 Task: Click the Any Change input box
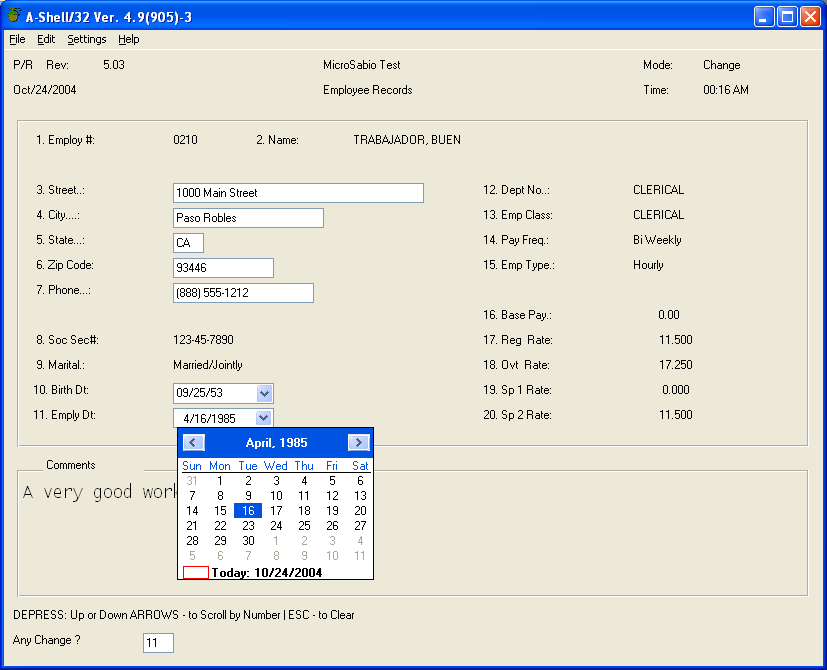click(158, 643)
